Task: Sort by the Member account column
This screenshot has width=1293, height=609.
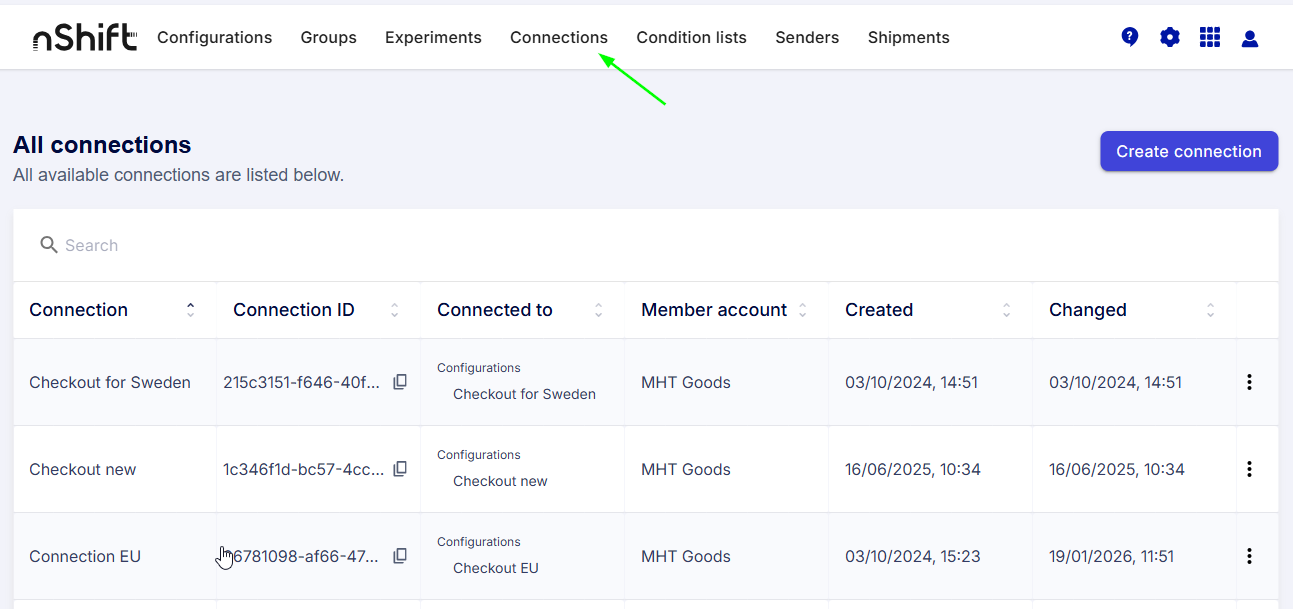Action: tap(802, 310)
